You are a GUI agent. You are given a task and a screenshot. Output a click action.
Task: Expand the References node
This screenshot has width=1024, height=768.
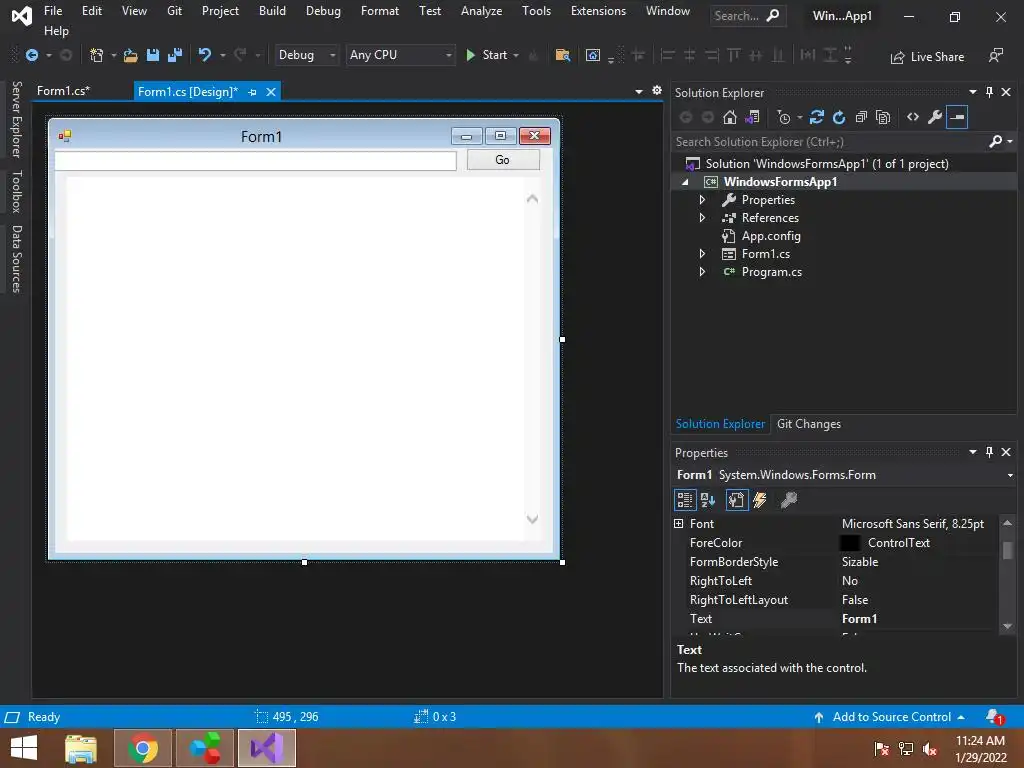point(702,218)
